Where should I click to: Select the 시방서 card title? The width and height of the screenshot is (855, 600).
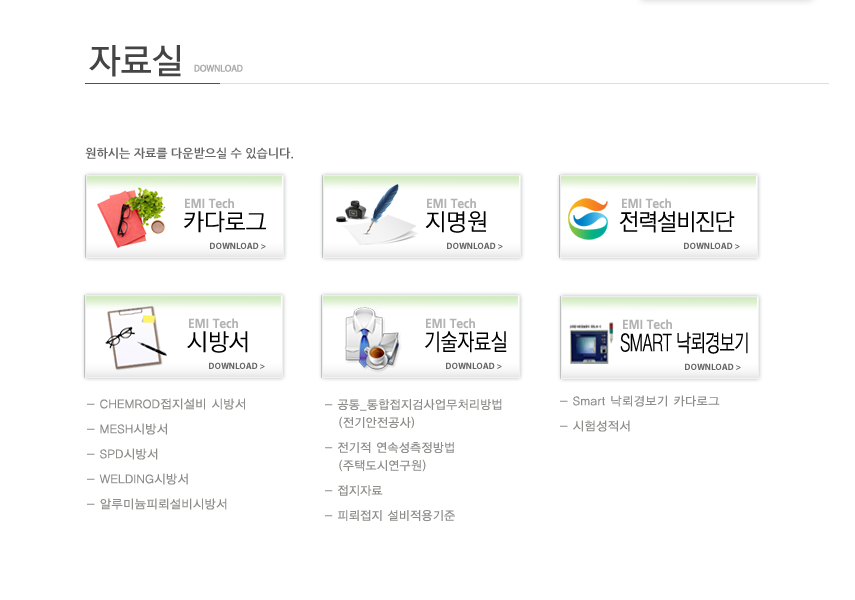tap(218, 341)
